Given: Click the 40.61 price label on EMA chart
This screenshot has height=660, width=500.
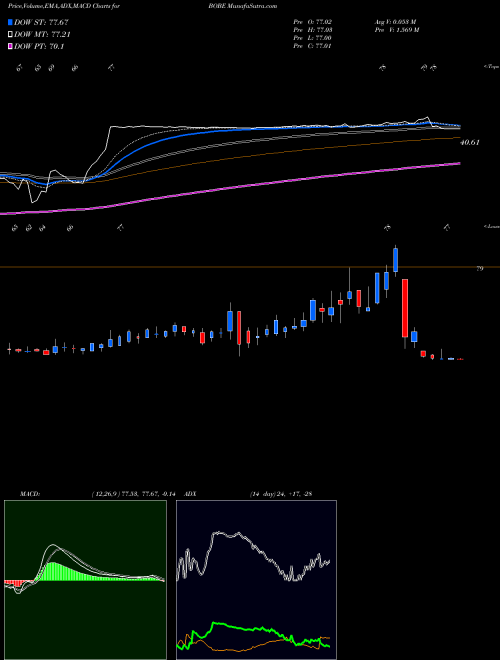Looking at the screenshot, I should coord(470,143).
